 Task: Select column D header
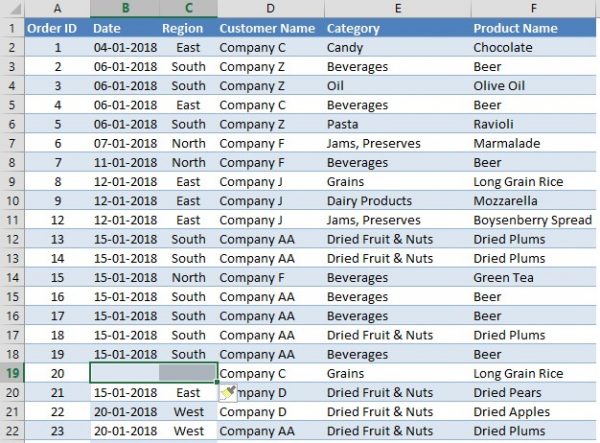coord(268,9)
